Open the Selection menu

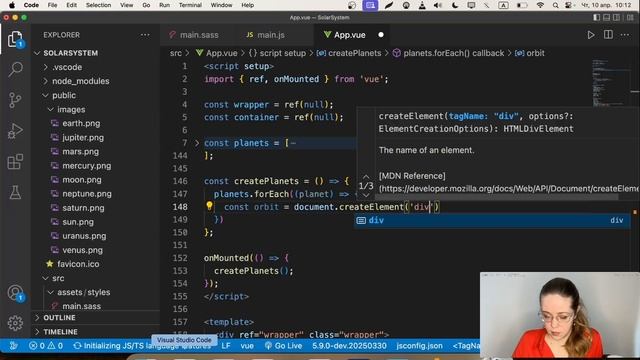(x=98, y=5)
